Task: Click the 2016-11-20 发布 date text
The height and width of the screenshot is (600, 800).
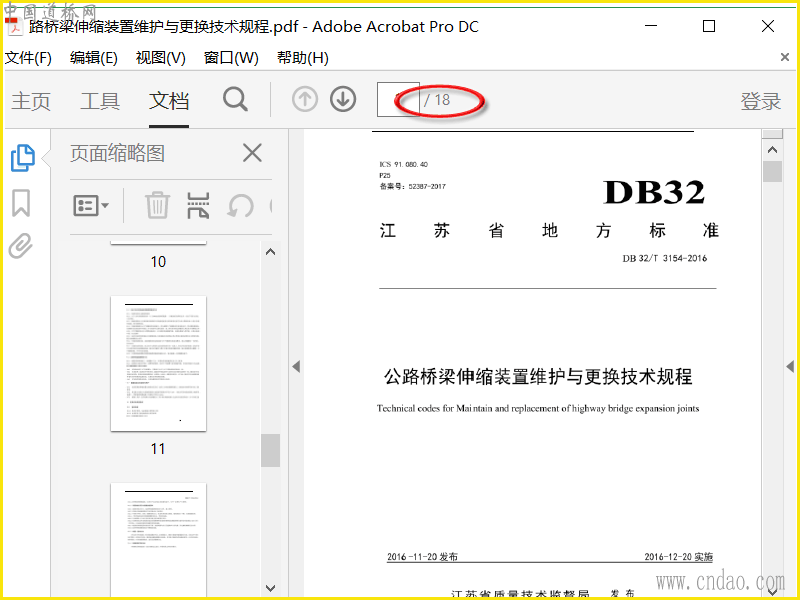Action: click(x=422, y=557)
